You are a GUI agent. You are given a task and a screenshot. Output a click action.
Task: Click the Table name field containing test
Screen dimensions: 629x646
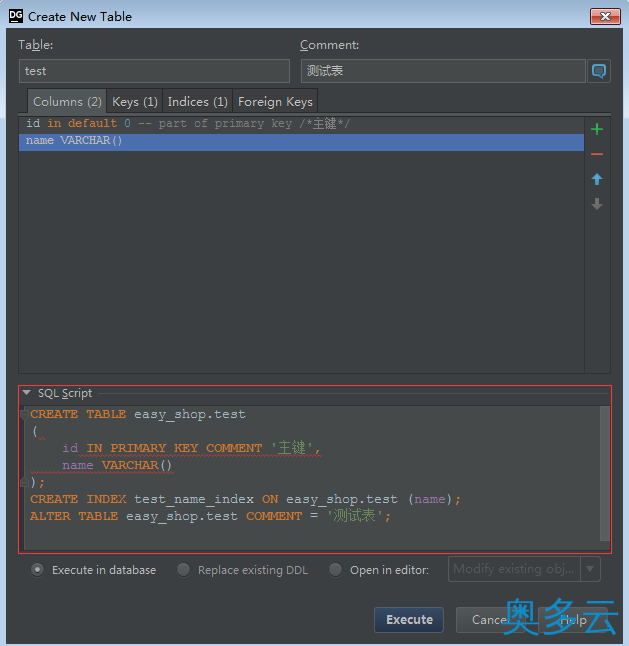154,71
